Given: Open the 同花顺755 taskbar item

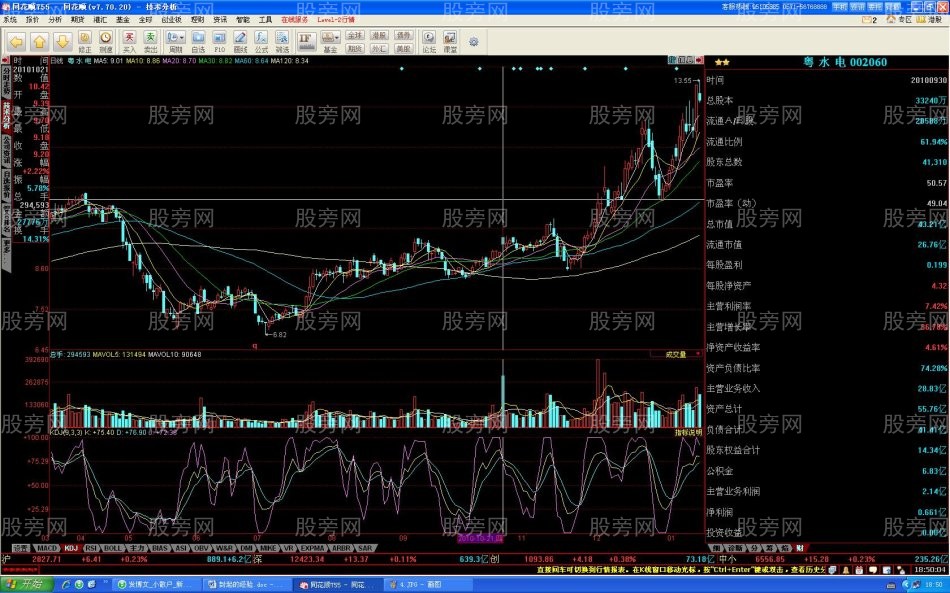Looking at the screenshot, I should pos(337,585).
